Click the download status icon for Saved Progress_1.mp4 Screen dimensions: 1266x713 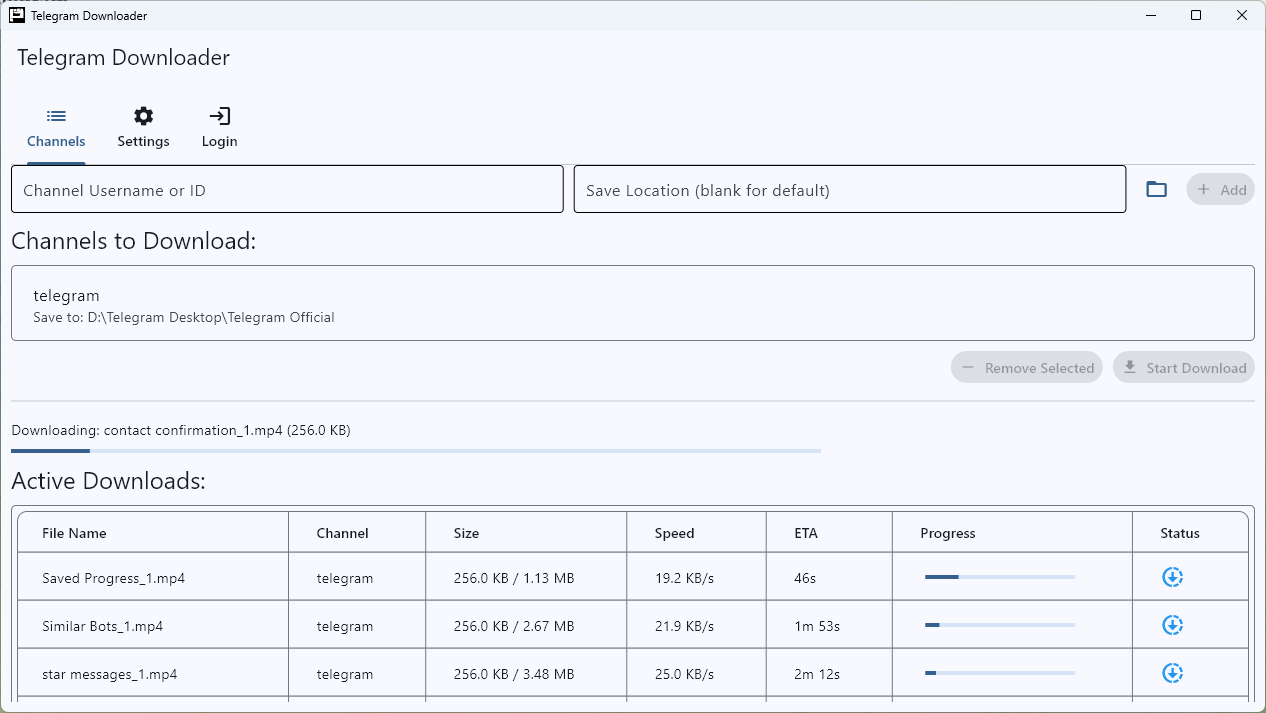pos(1172,577)
